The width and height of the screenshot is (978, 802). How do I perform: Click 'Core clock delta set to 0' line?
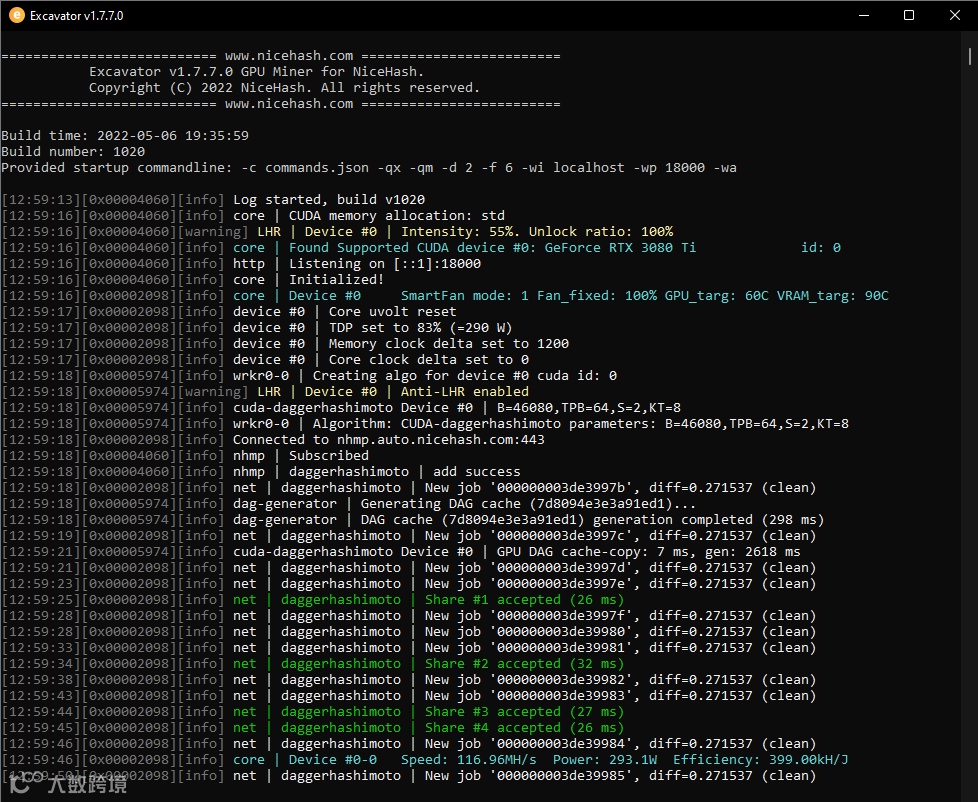(x=265, y=360)
